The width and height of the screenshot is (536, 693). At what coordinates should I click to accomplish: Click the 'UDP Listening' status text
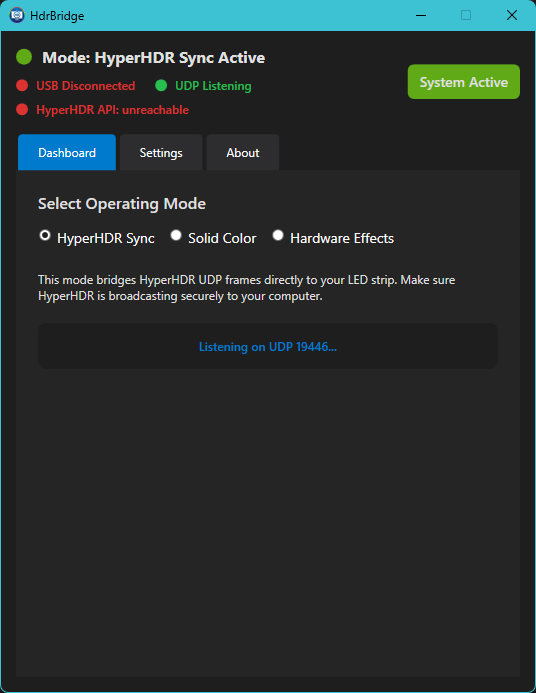click(213, 86)
